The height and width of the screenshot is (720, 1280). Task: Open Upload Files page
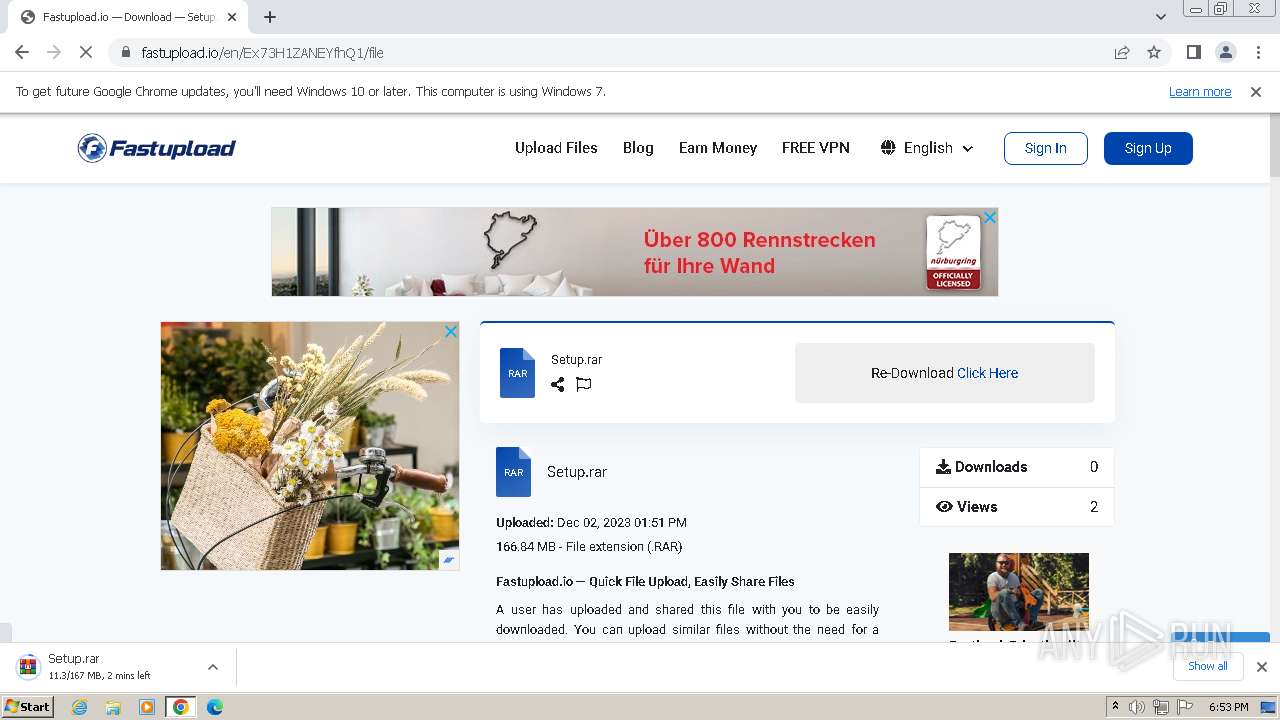[556, 148]
